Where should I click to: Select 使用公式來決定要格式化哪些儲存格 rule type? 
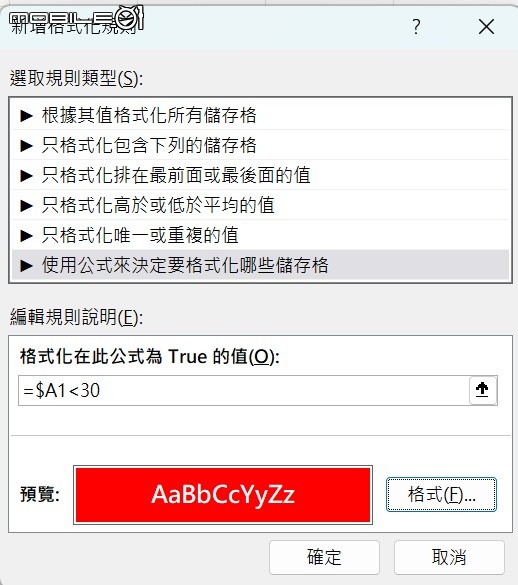[260, 265]
